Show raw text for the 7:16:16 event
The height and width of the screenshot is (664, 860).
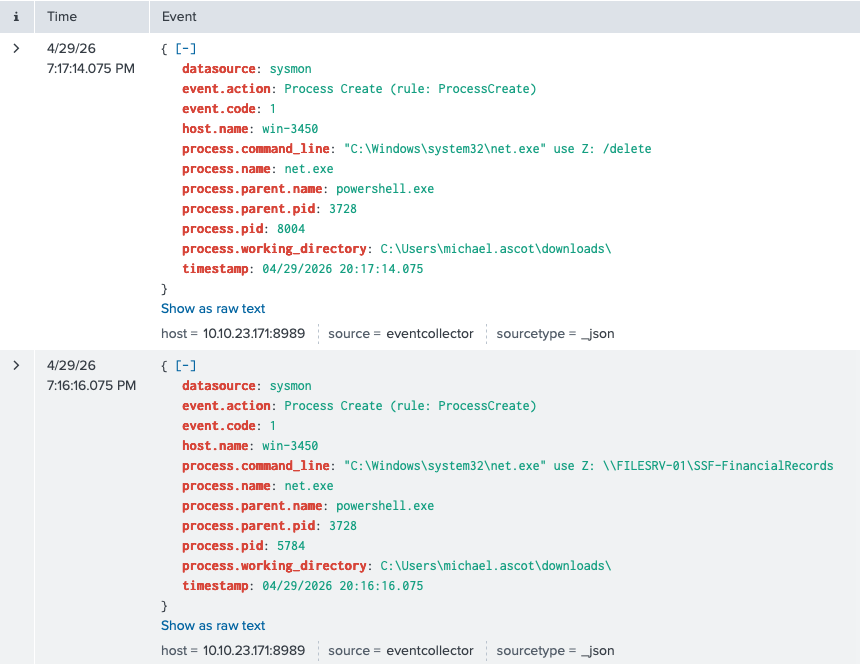click(213, 626)
